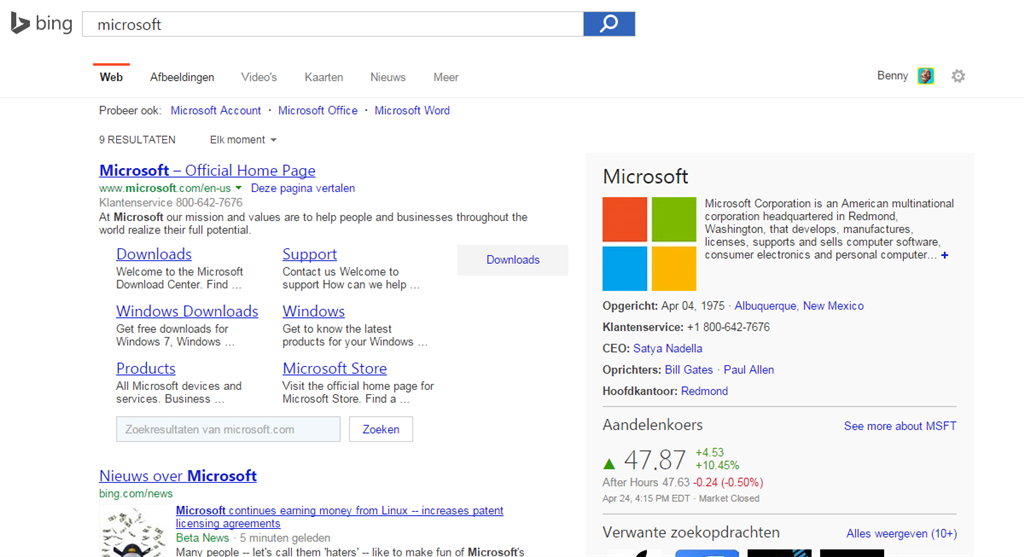This screenshot has width=1024, height=557.
Task: Click the news article thumbnail image
Action: click(x=132, y=532)
